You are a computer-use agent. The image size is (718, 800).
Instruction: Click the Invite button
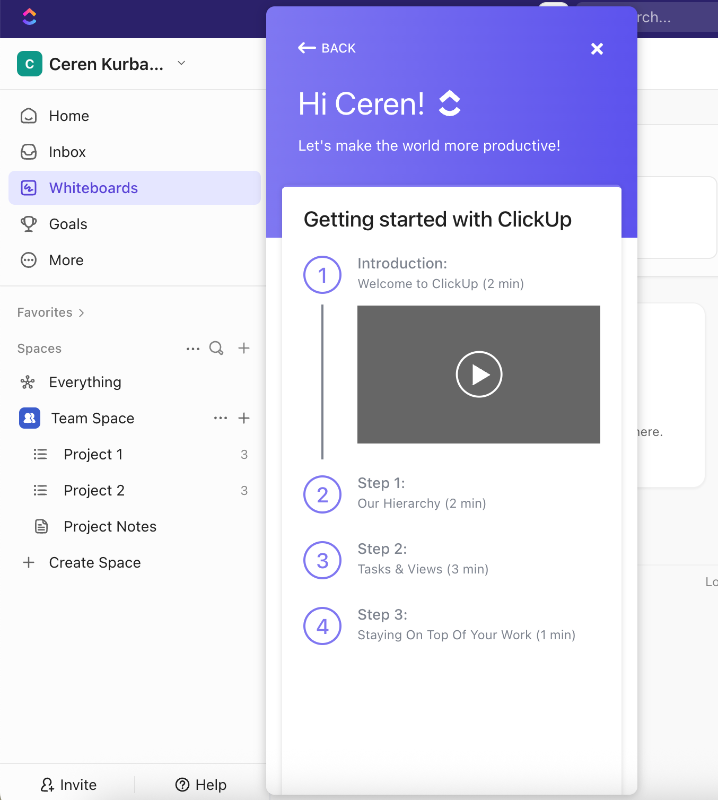(x=68, y=785)
